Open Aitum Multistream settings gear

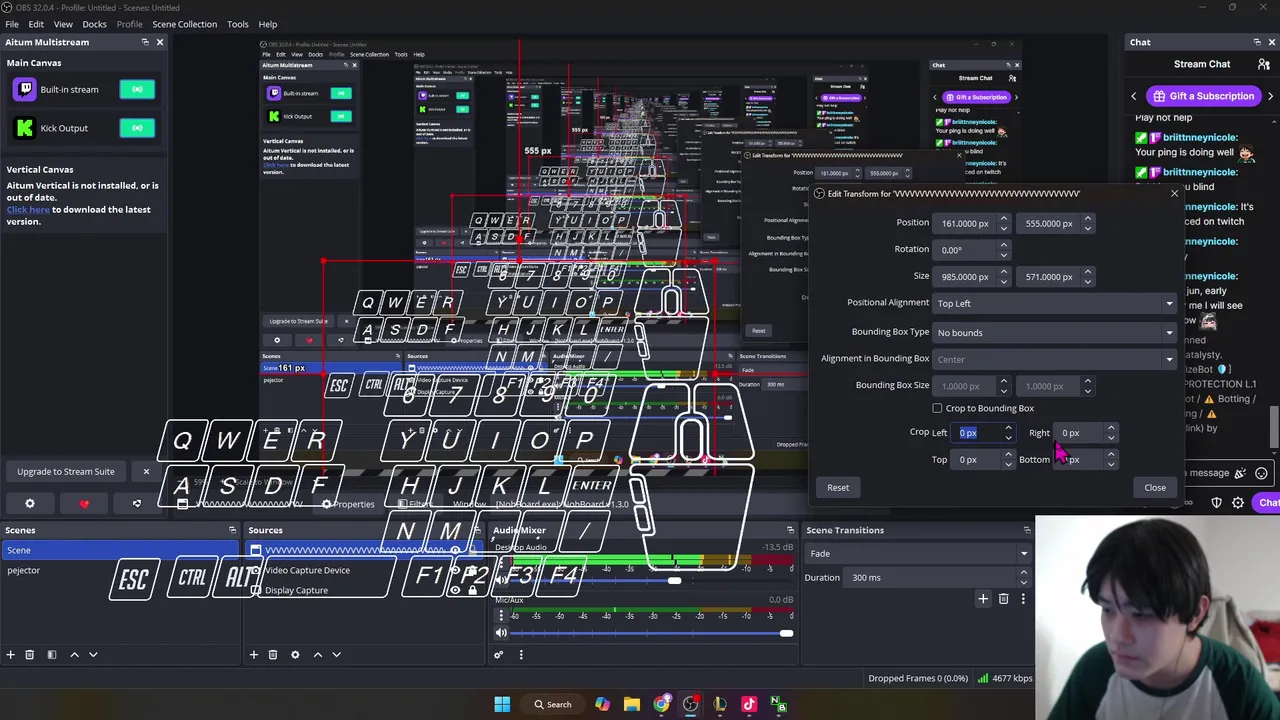pyautogui.click(x=29, y=503)
